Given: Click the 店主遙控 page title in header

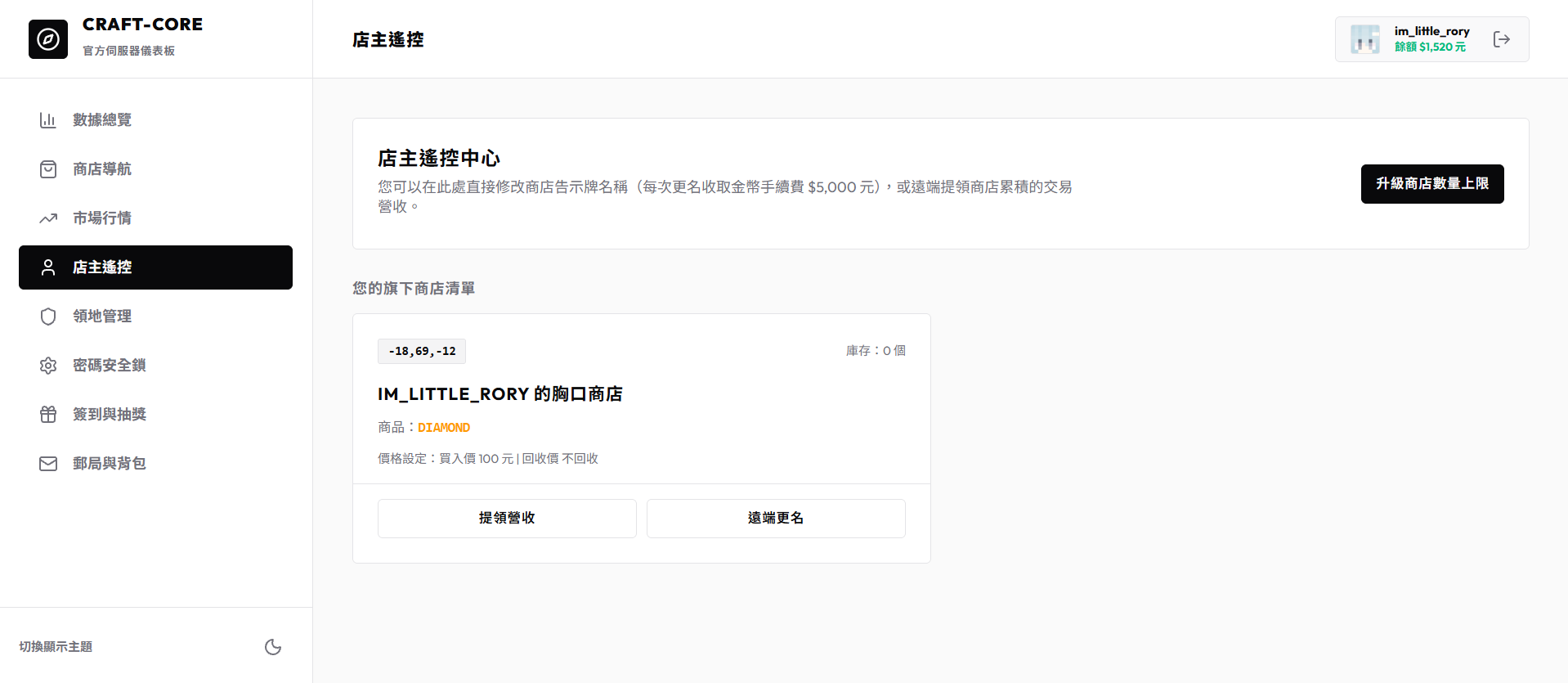Looking at the screenshot, I should point(388,39).
